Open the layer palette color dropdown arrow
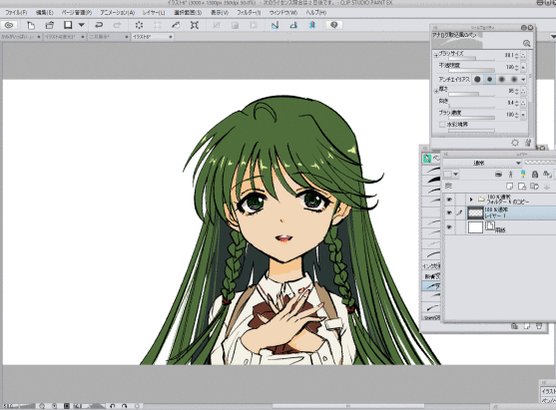 point(456,174)
